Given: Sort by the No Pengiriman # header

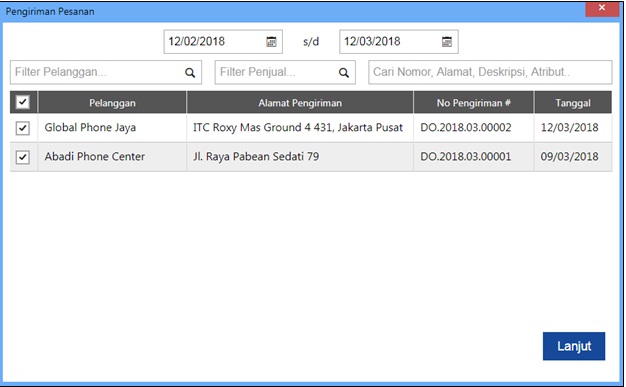Looking at the screenshot, I should pos(473,103).
